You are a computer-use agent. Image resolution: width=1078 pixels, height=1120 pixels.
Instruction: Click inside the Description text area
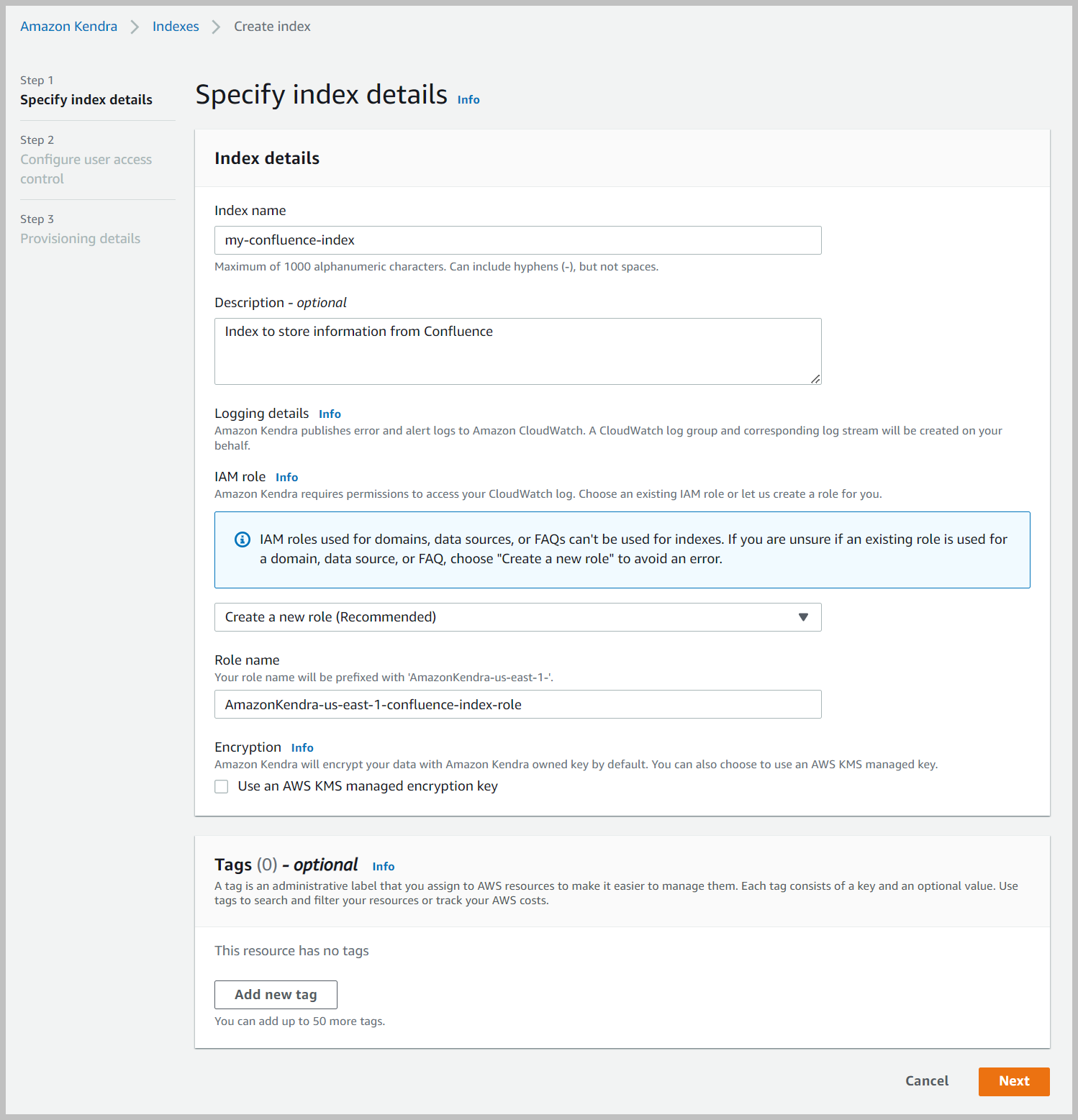pos(517,351)
